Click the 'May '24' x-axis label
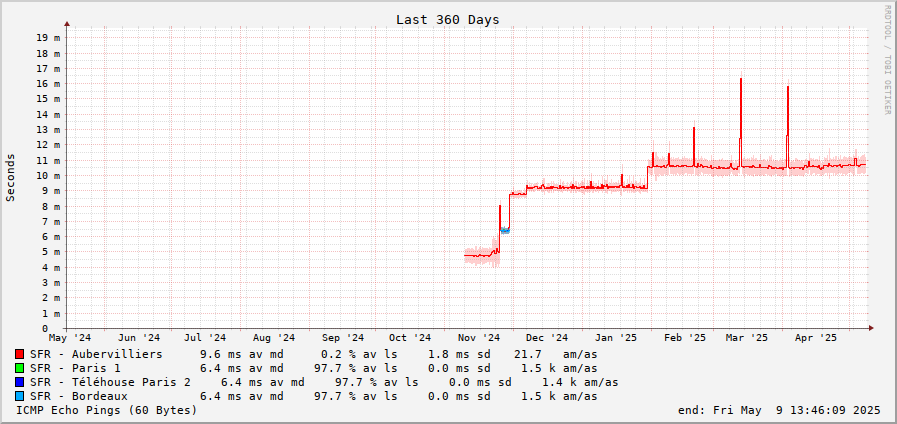Screen dimensions: 897x424 [x=70, y=338]
